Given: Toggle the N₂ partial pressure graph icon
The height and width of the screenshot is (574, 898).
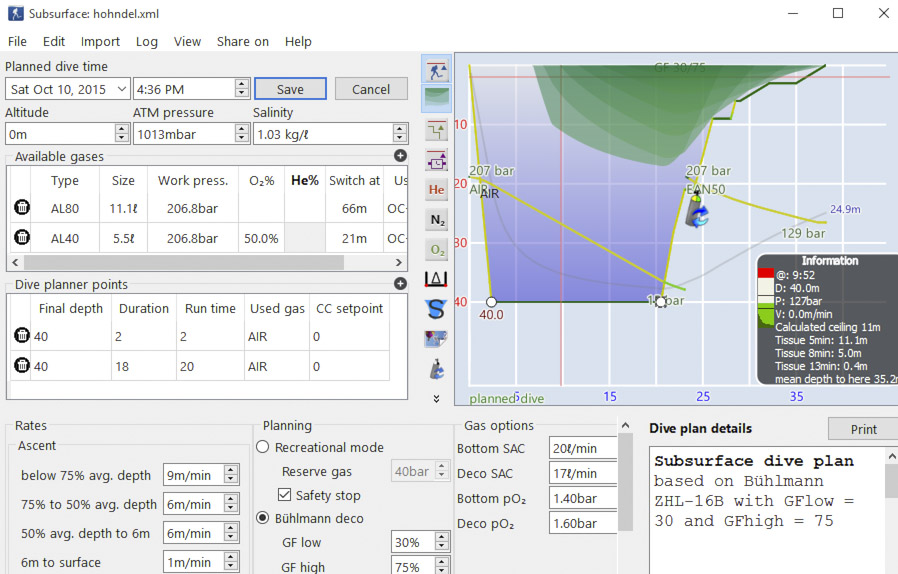Looking at the screenshot, I should [436, 219].
